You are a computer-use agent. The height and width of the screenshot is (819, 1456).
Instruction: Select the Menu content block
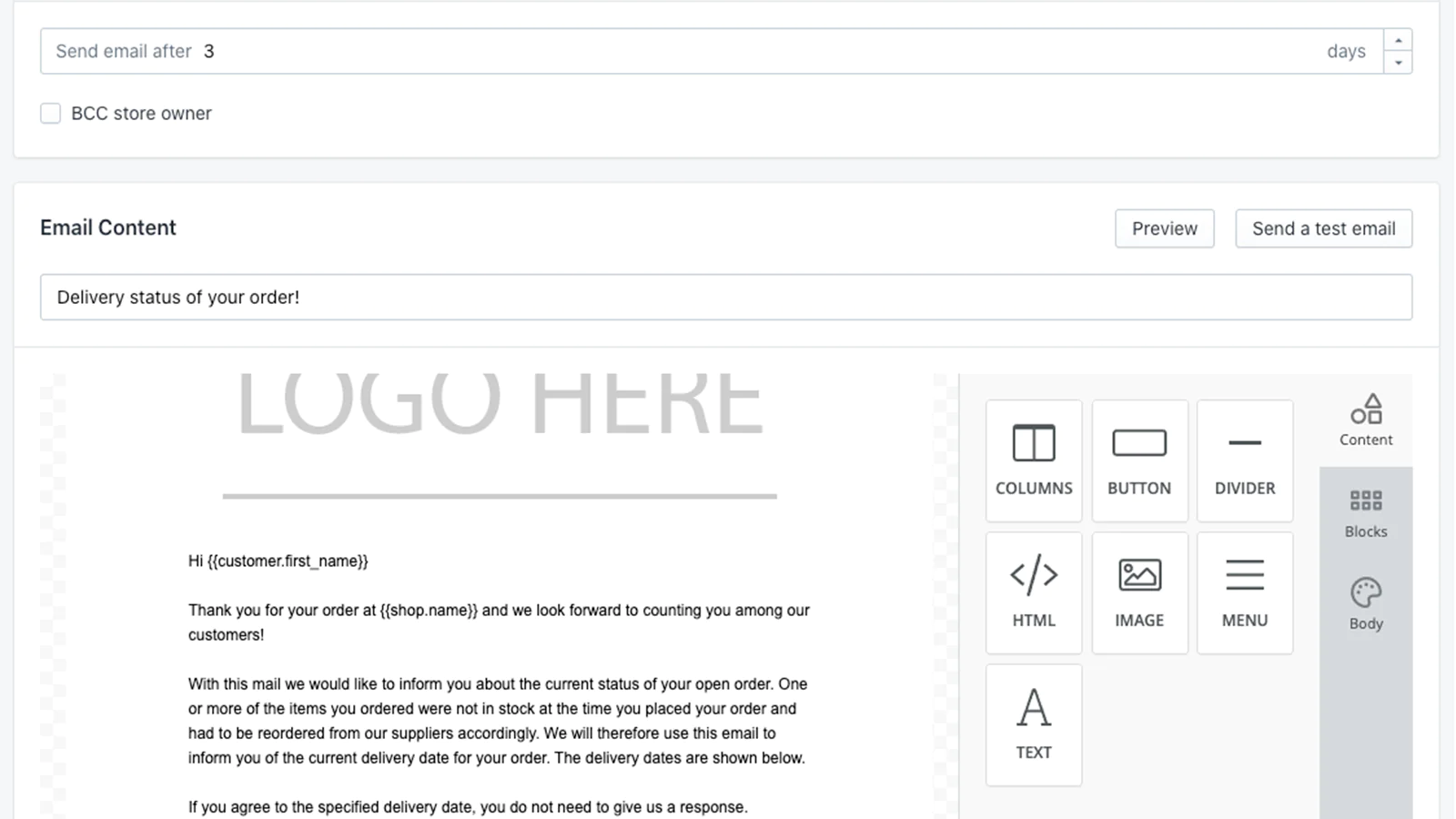tap(1244, 592)
